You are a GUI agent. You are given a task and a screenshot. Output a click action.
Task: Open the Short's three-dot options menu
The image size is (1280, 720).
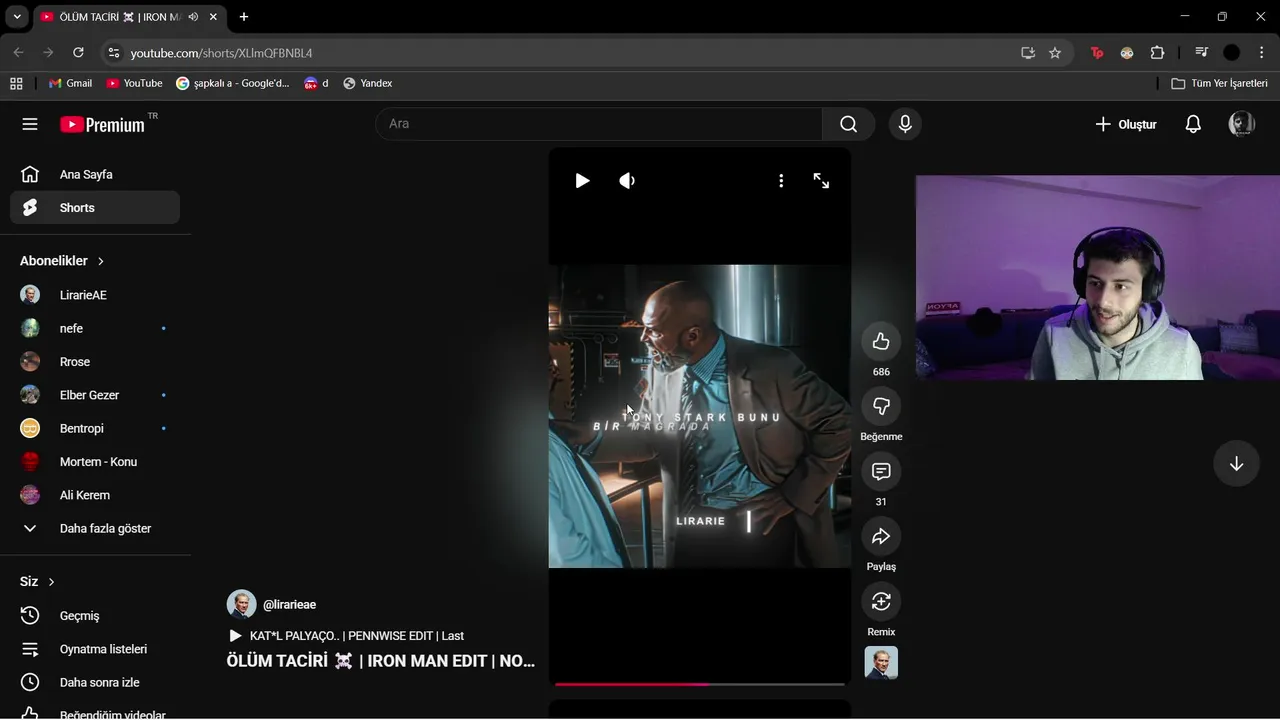coord(781,181)
